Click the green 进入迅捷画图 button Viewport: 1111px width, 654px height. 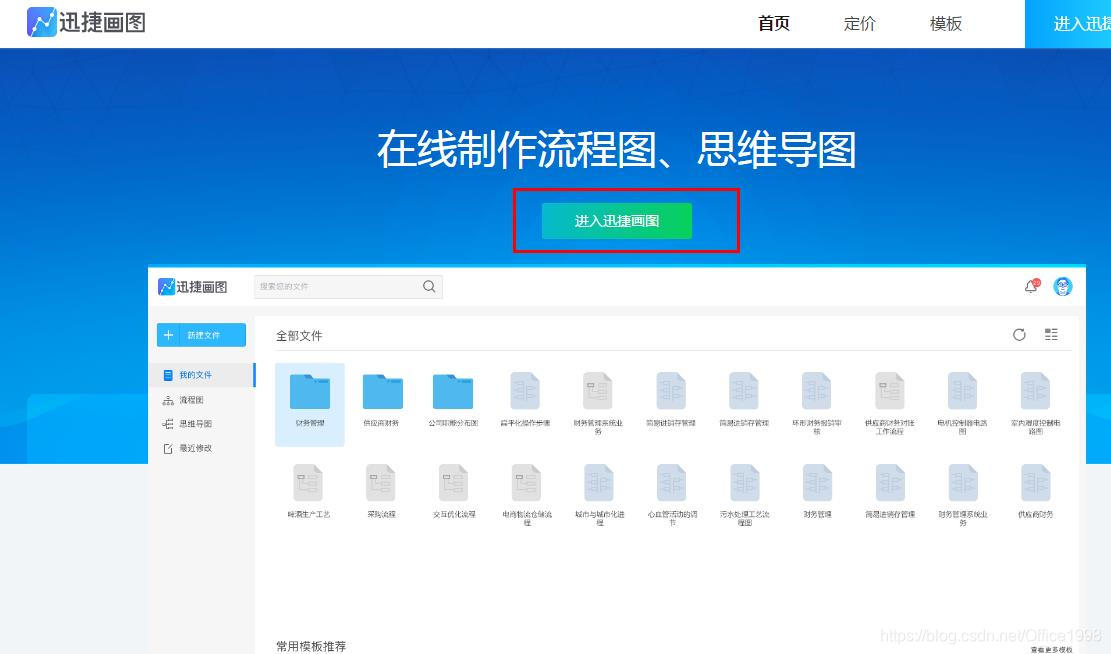click(x=616, y=221)
